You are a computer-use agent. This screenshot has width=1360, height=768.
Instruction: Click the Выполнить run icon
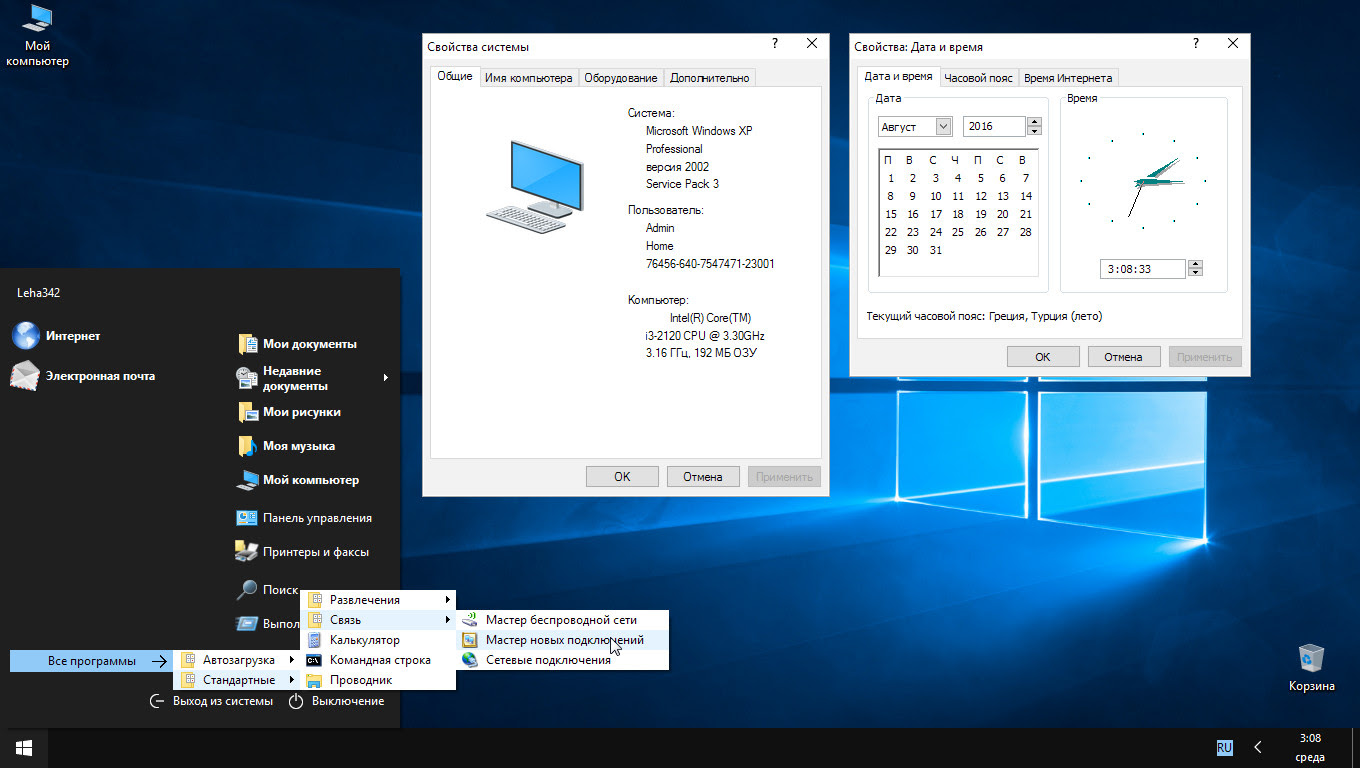pos(247,623)
